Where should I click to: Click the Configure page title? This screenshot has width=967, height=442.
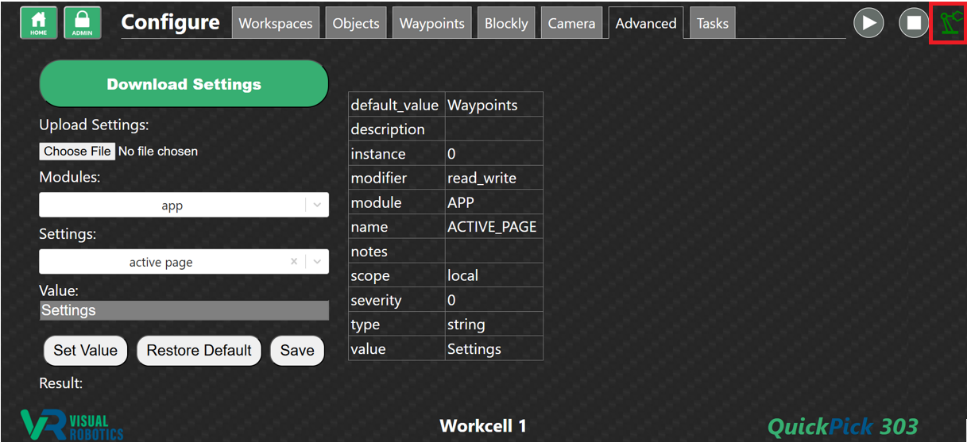point(170,22)
